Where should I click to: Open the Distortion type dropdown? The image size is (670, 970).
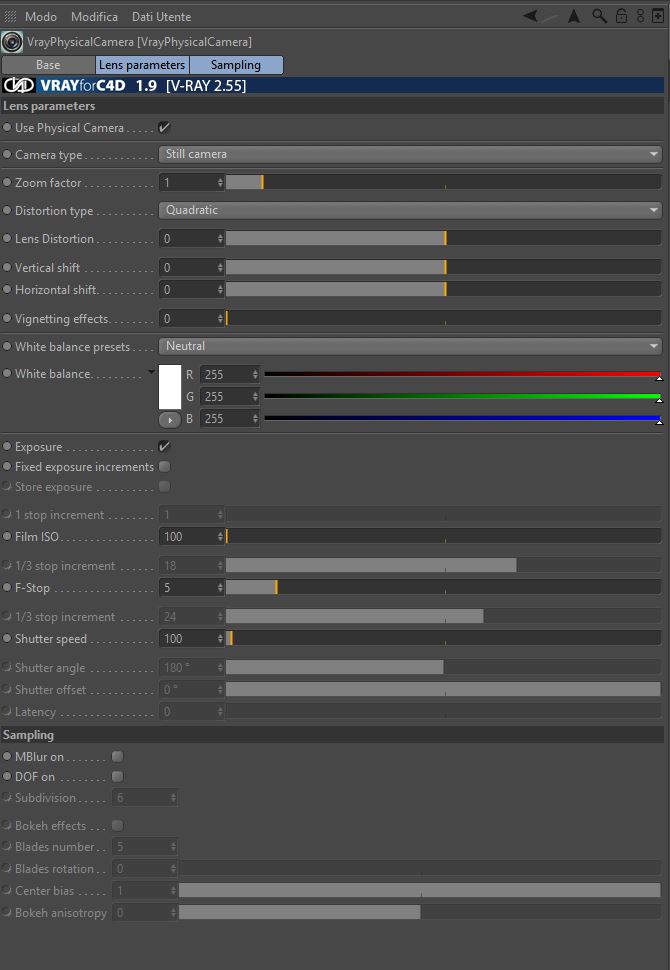[x=410, y=210]
